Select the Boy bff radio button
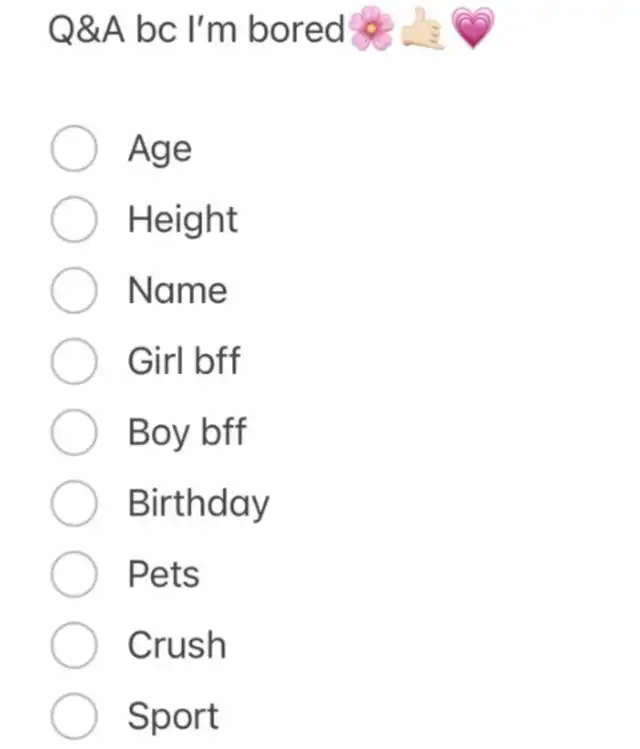 tap(74, 432)
